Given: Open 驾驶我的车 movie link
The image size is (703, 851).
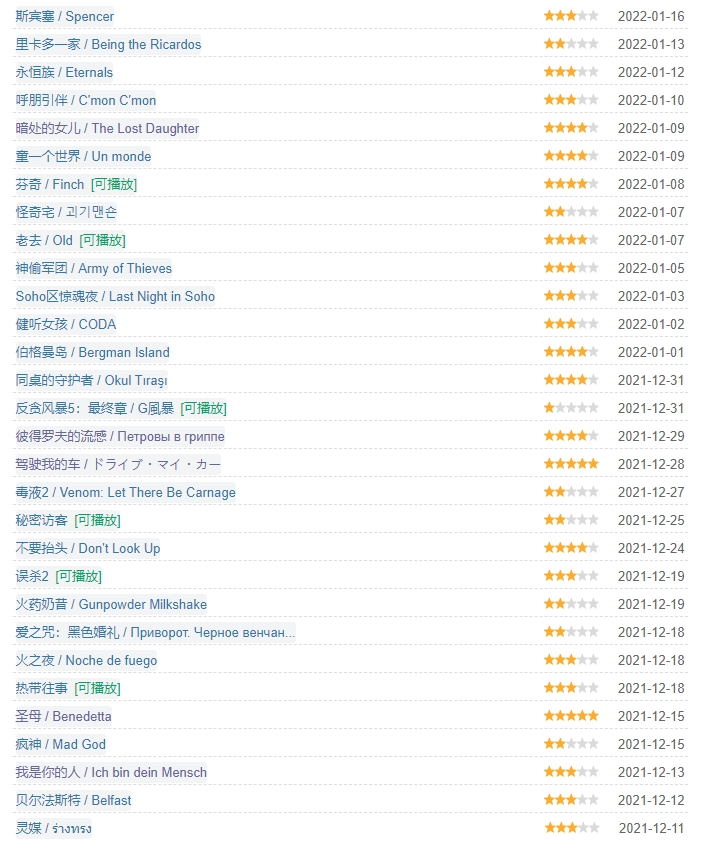Looking at the screenshot, I should click(118, 465).
